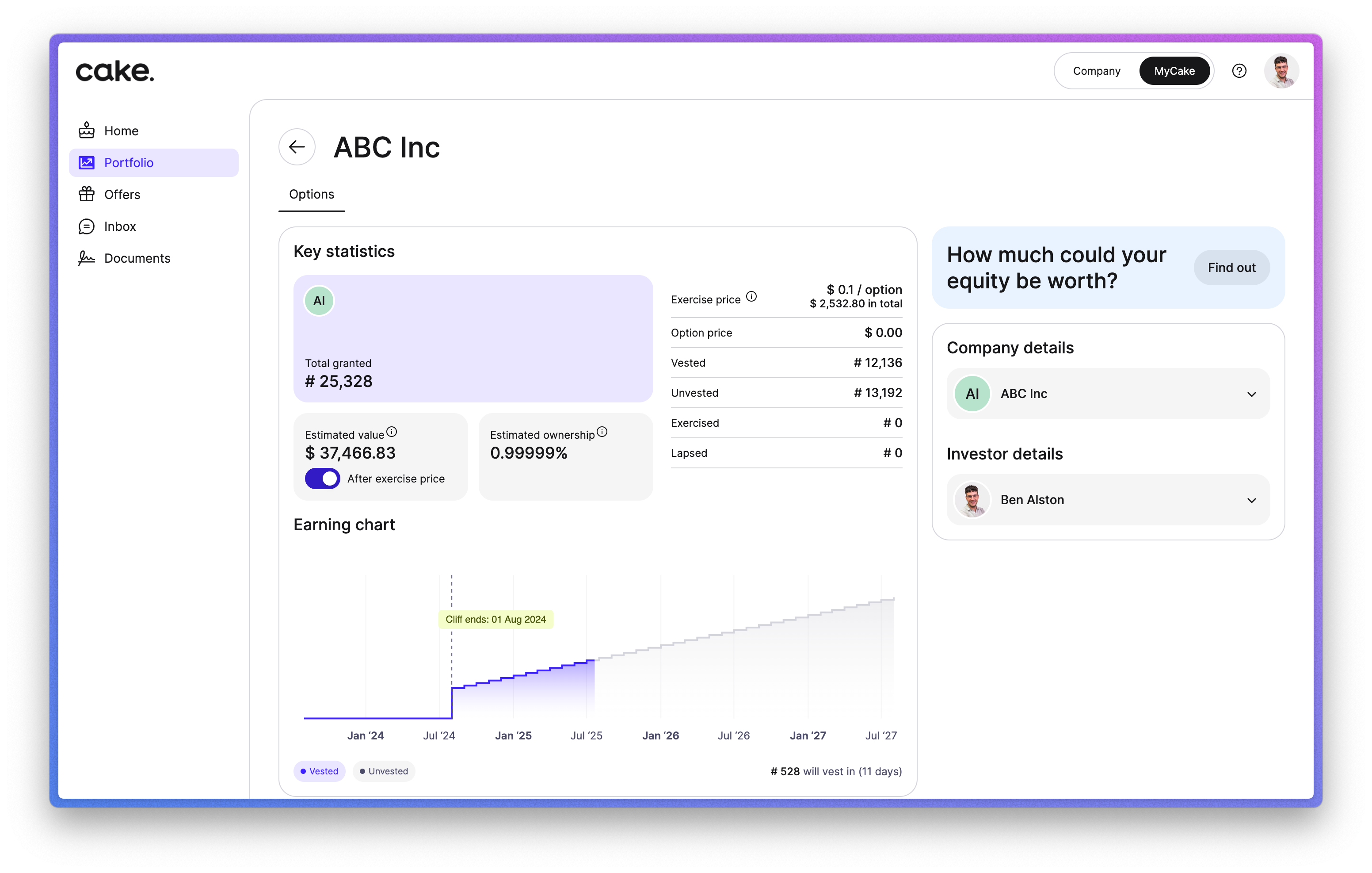Click the Exercise price info icon

(x=751, y=296)
